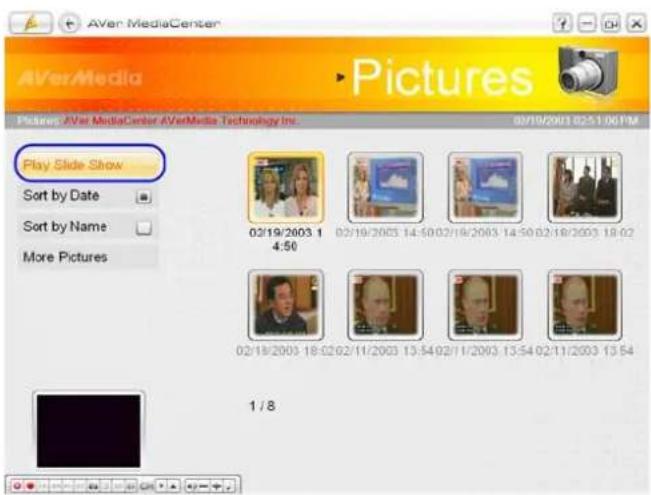Enable the Sort by Name option box
651x495 pixels.
pyautogui.click(x=144, y=228)
